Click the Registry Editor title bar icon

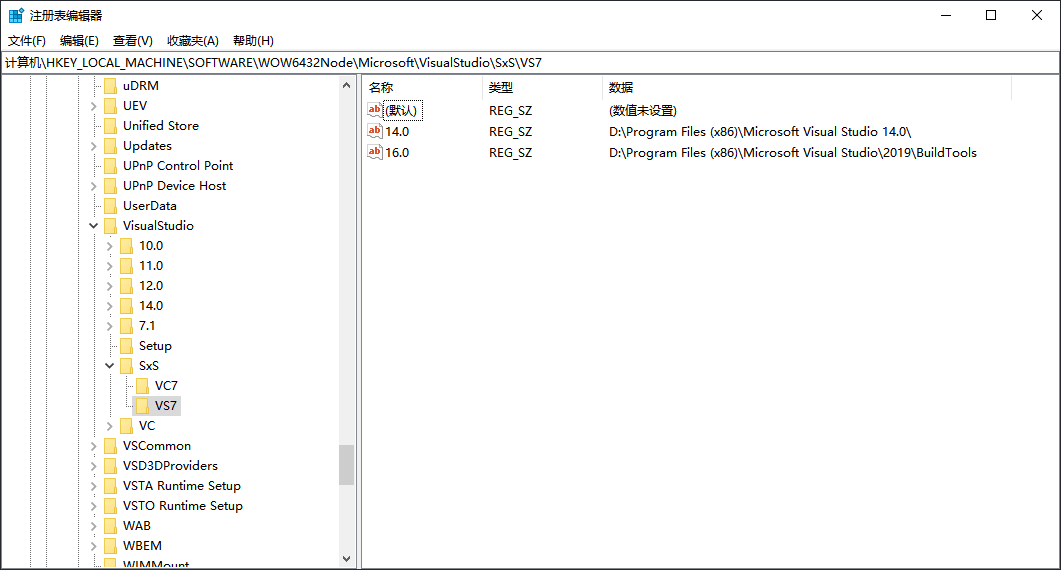tap(16, 15)
